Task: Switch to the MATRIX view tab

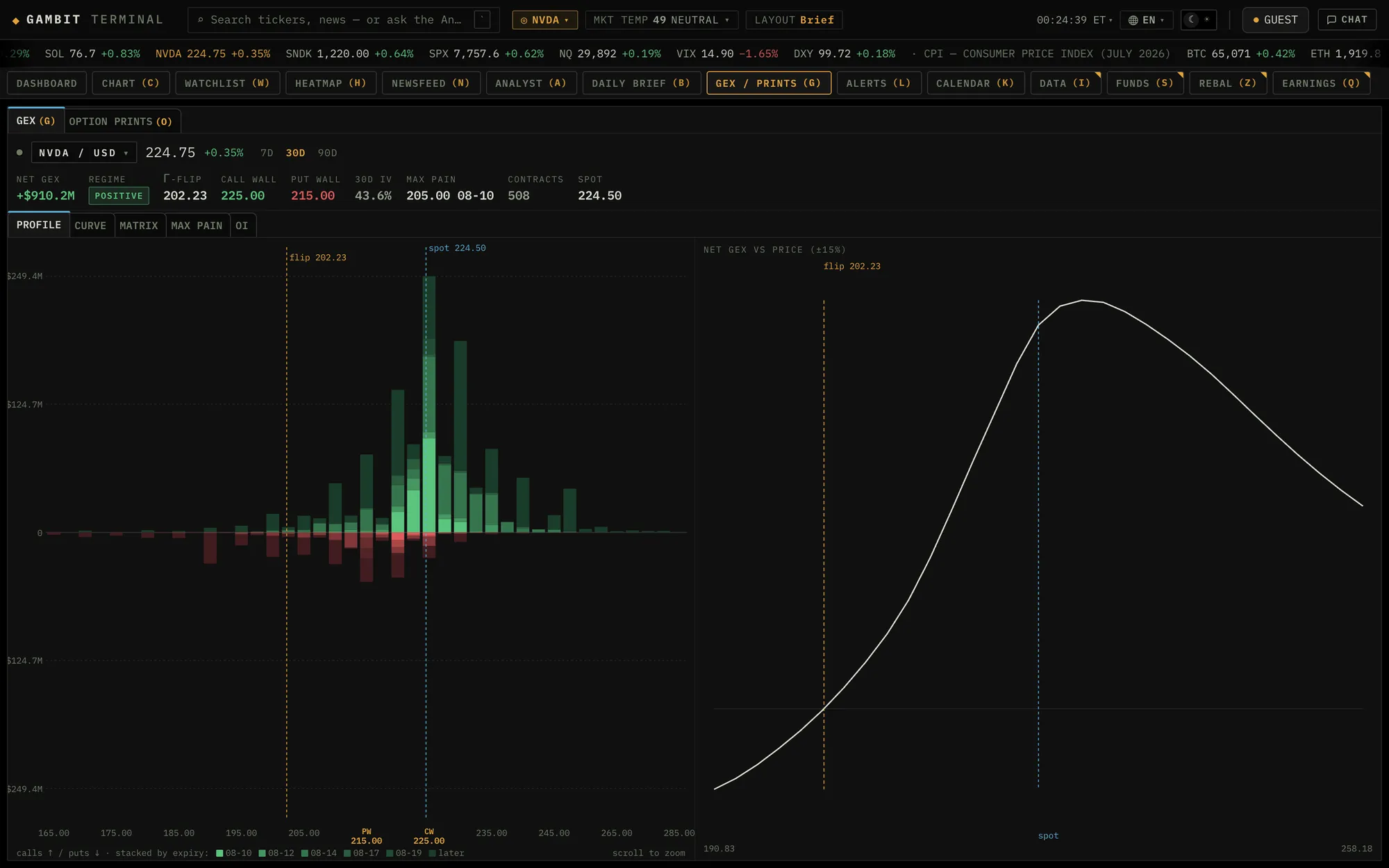Action: [x=139, y=226]
